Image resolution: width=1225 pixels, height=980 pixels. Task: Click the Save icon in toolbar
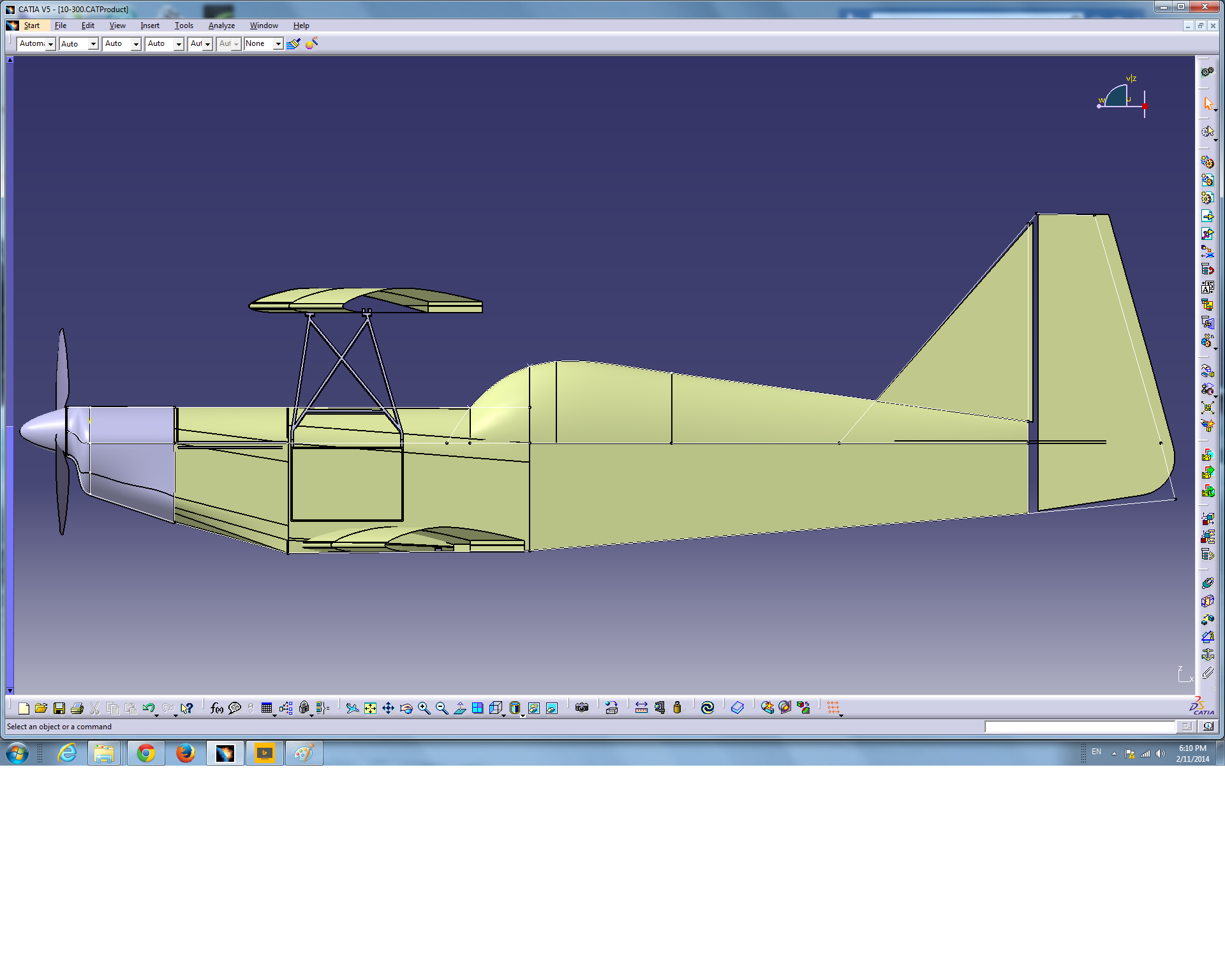click(x=59, y=708)
